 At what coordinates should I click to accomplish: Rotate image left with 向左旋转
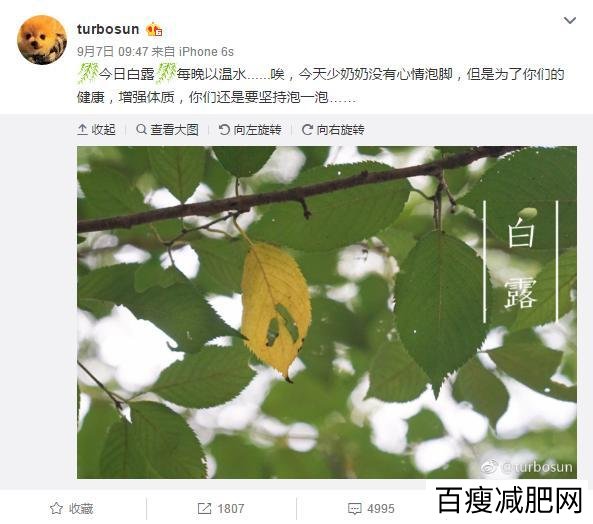tap(250, 130)
